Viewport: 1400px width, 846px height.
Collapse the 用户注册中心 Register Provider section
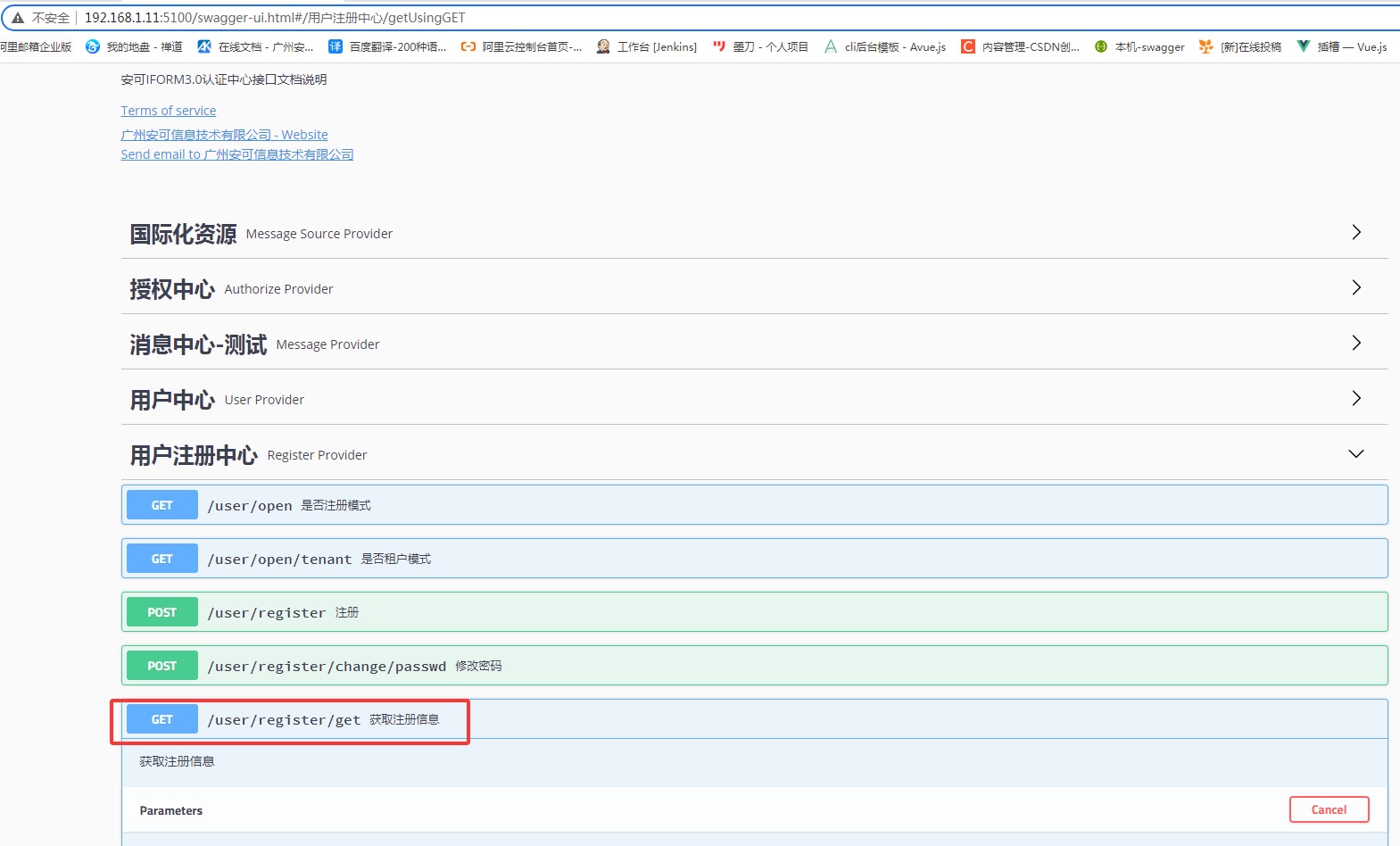pos(1355,454)
